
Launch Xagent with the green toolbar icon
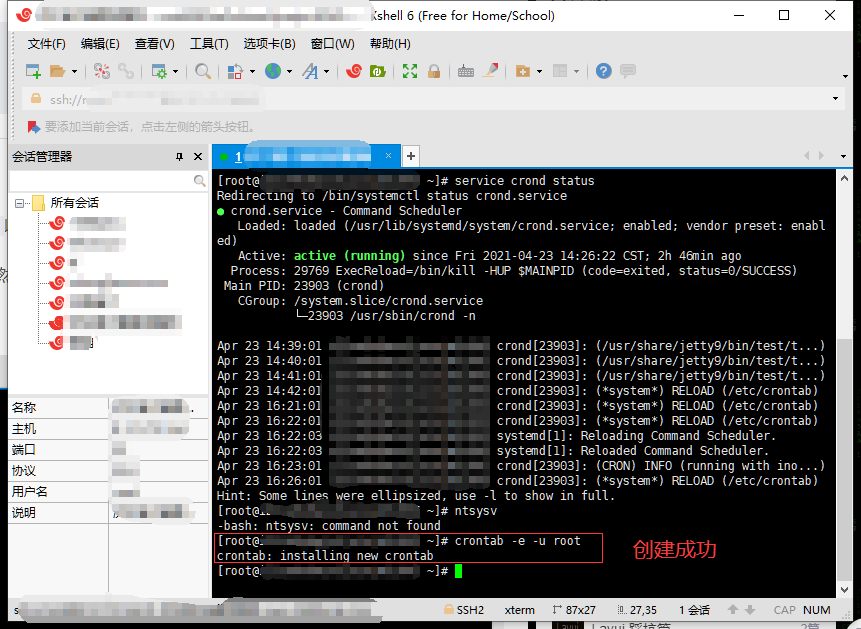point(376,71)
